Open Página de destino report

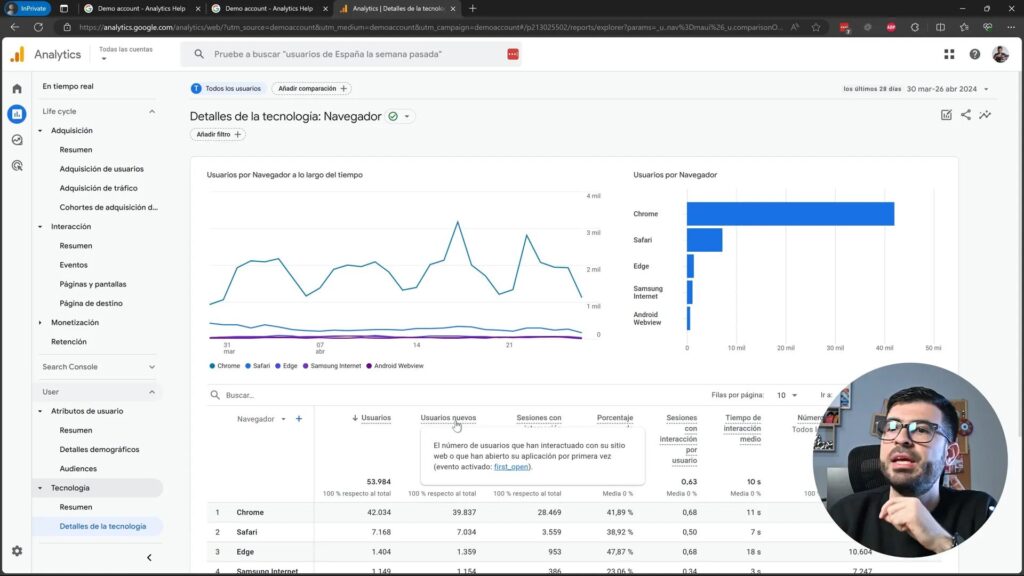coord(91,304)
